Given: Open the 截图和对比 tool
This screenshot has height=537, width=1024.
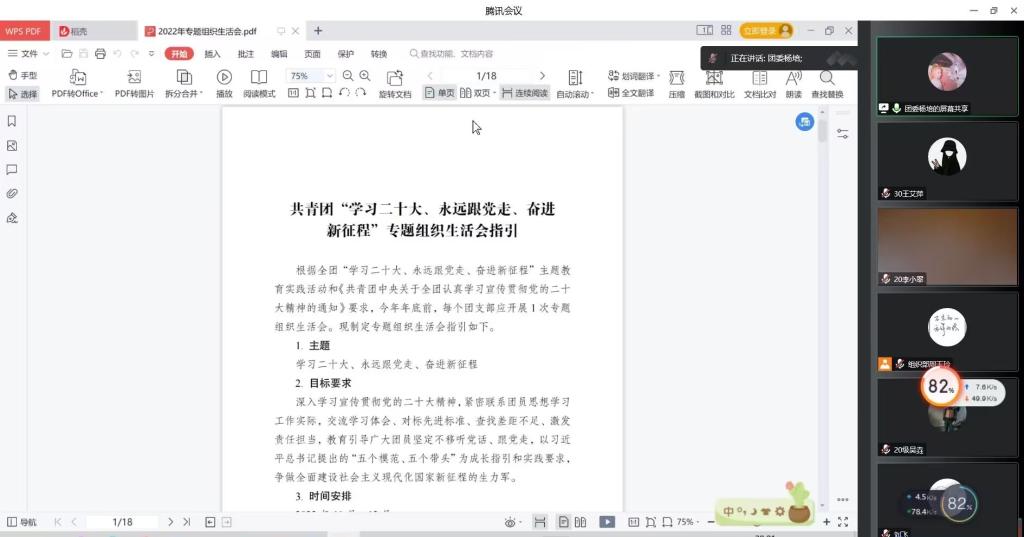Looking at the screenshot, I should coord(714,77).
